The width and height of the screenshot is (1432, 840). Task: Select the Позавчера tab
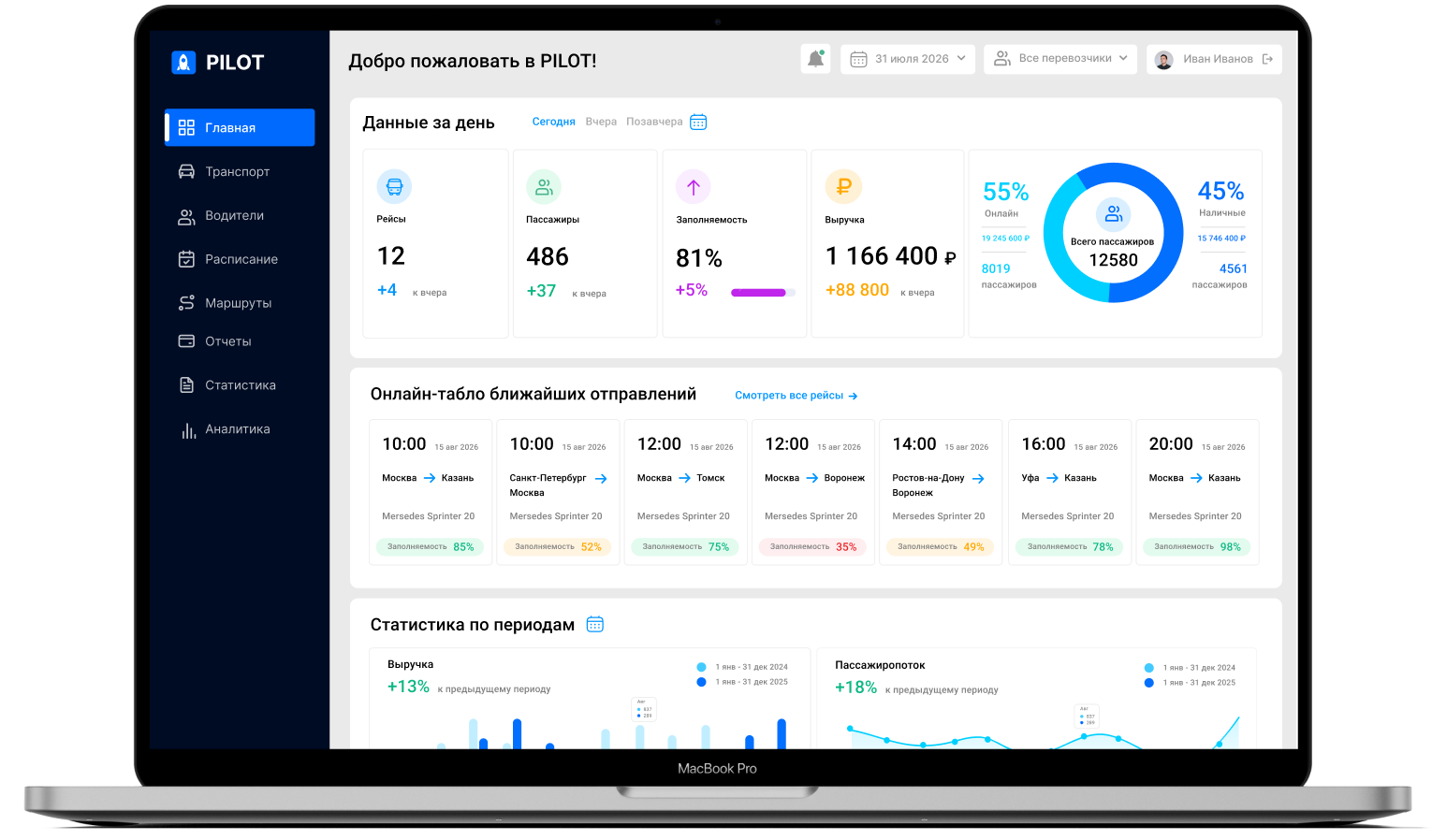coord(654,122)
